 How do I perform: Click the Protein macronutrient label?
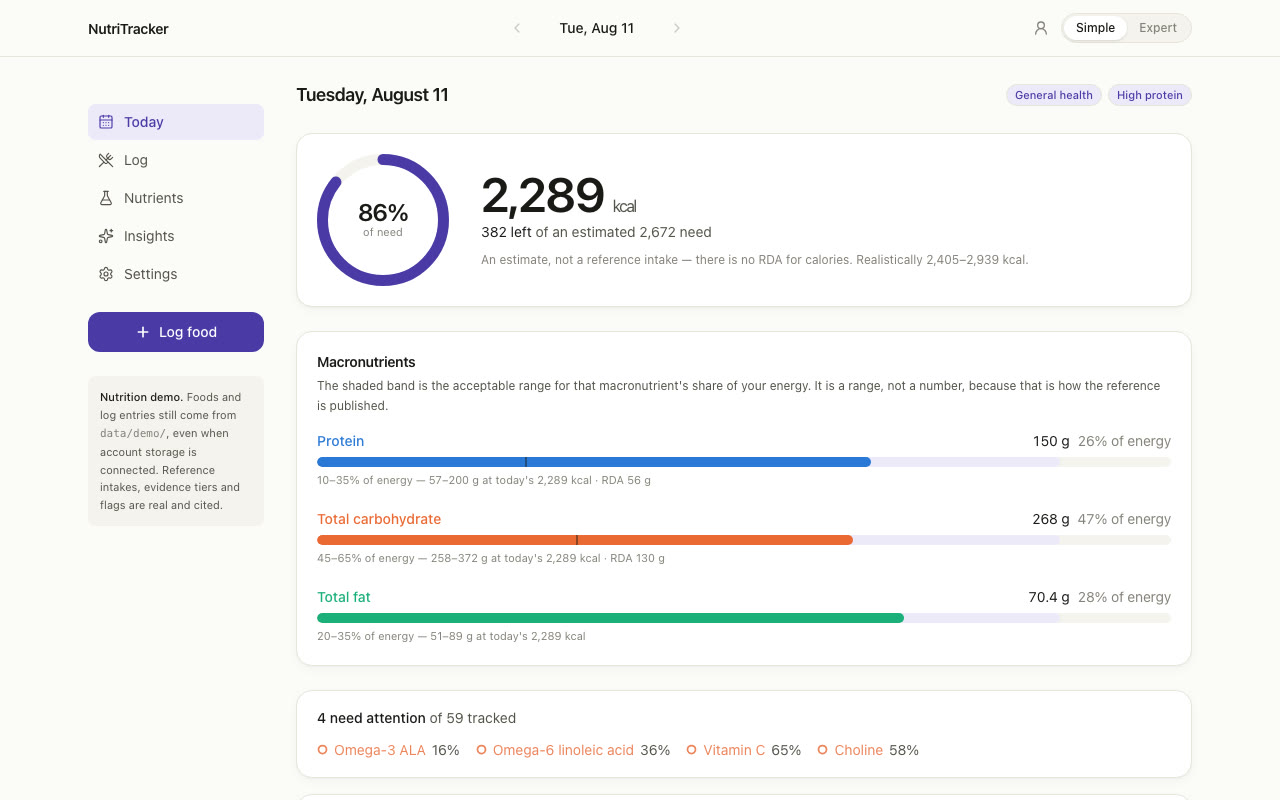click(341, 441)
